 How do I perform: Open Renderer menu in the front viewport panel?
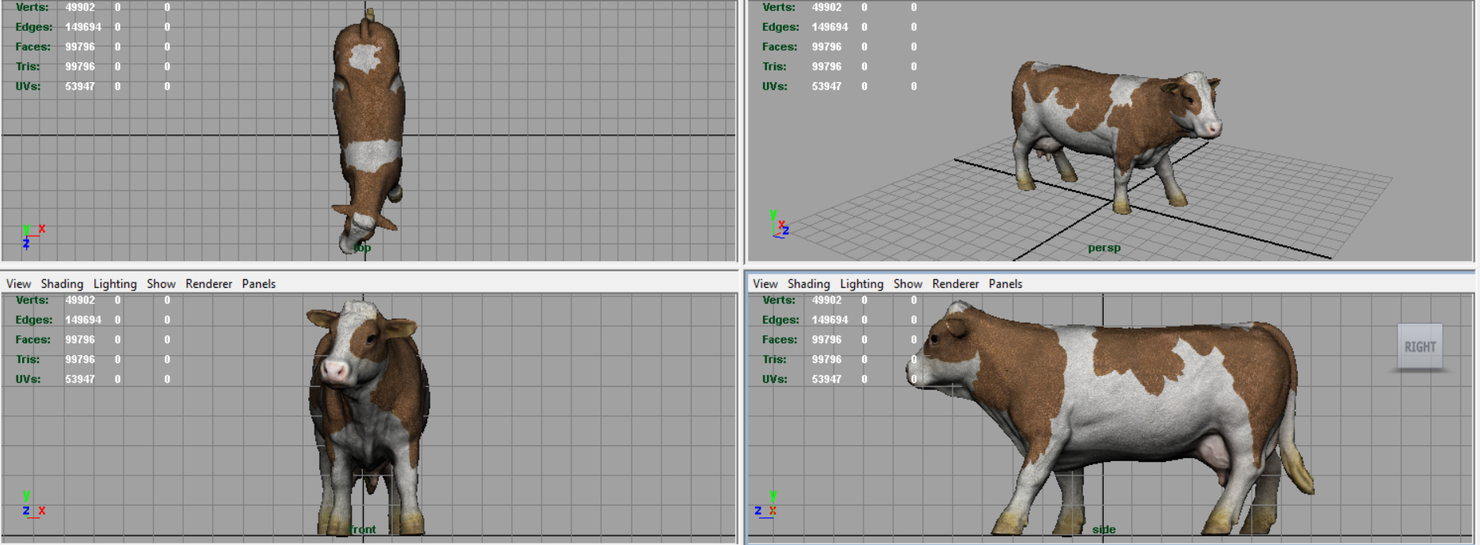(209, 284)
